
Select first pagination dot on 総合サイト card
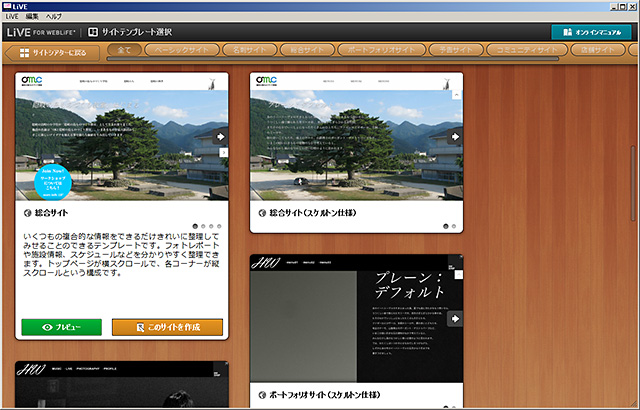click(198, 226)
